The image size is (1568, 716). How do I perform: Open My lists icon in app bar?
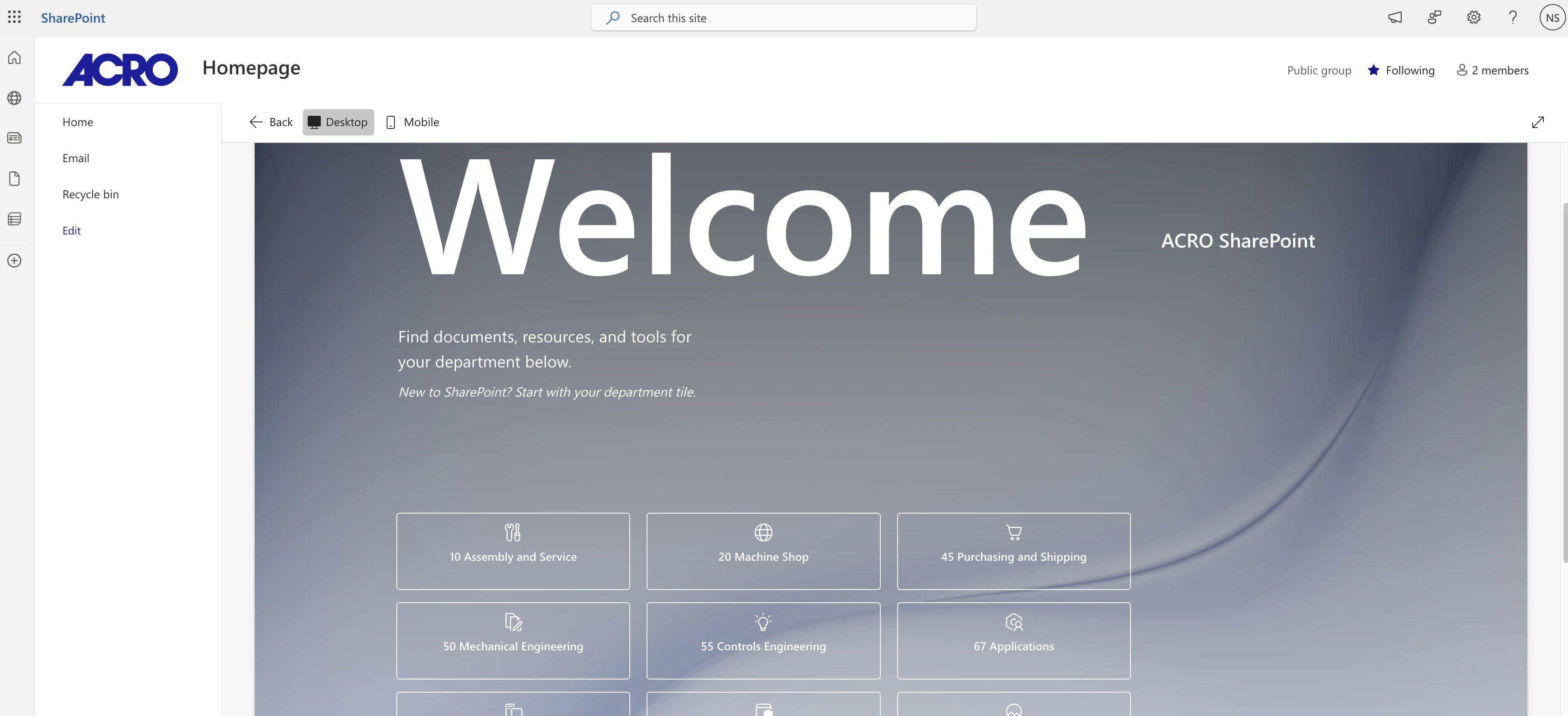point(15,219)
